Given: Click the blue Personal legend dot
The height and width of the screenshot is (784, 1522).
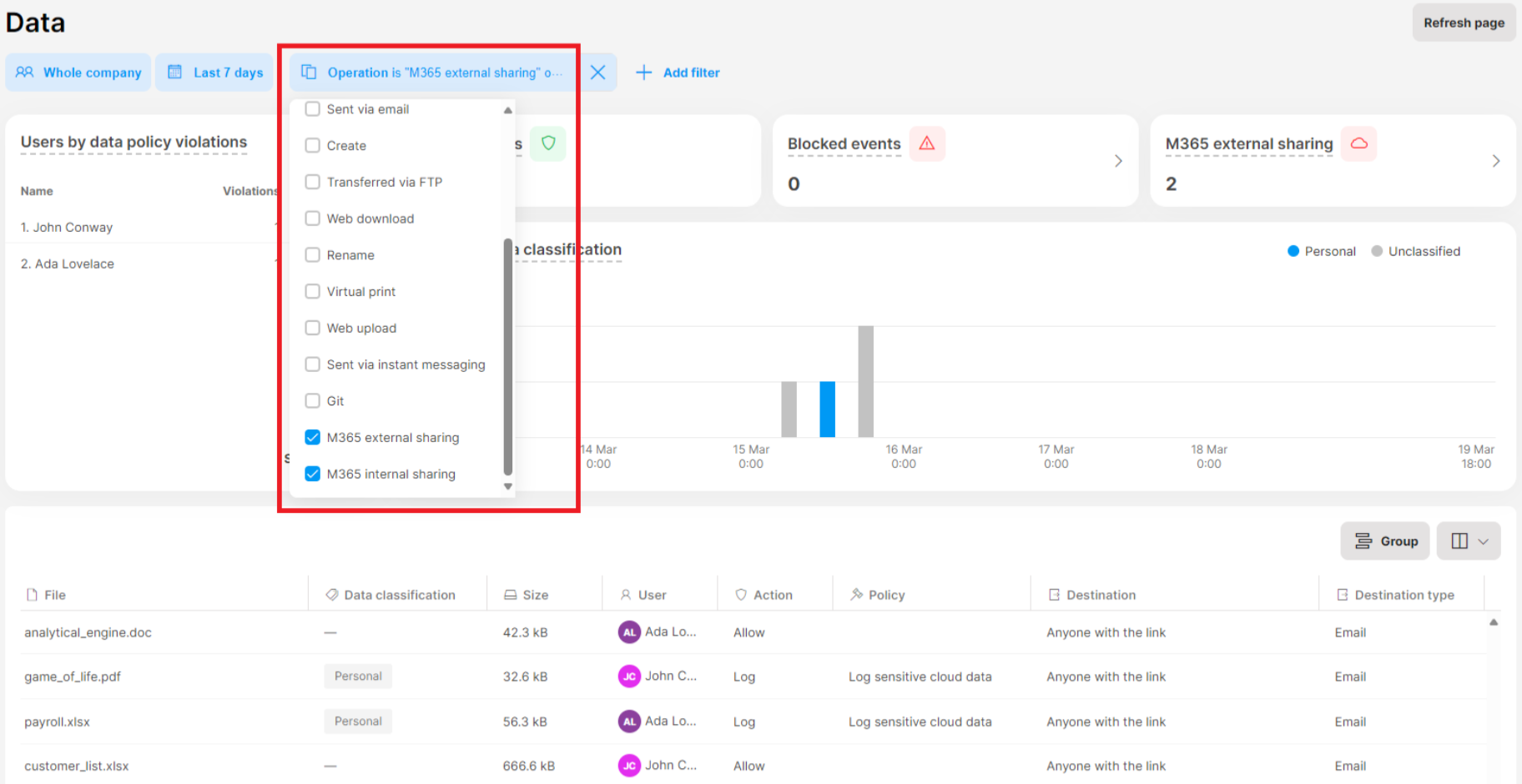Looking at the screenshot, I should (x=1293, y=250).
